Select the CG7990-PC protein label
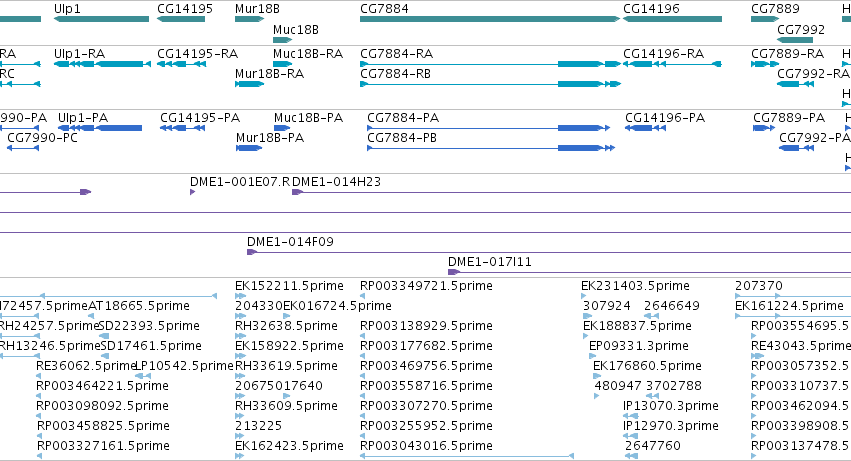This screenshot has width=851, height=461. [42, 138]
